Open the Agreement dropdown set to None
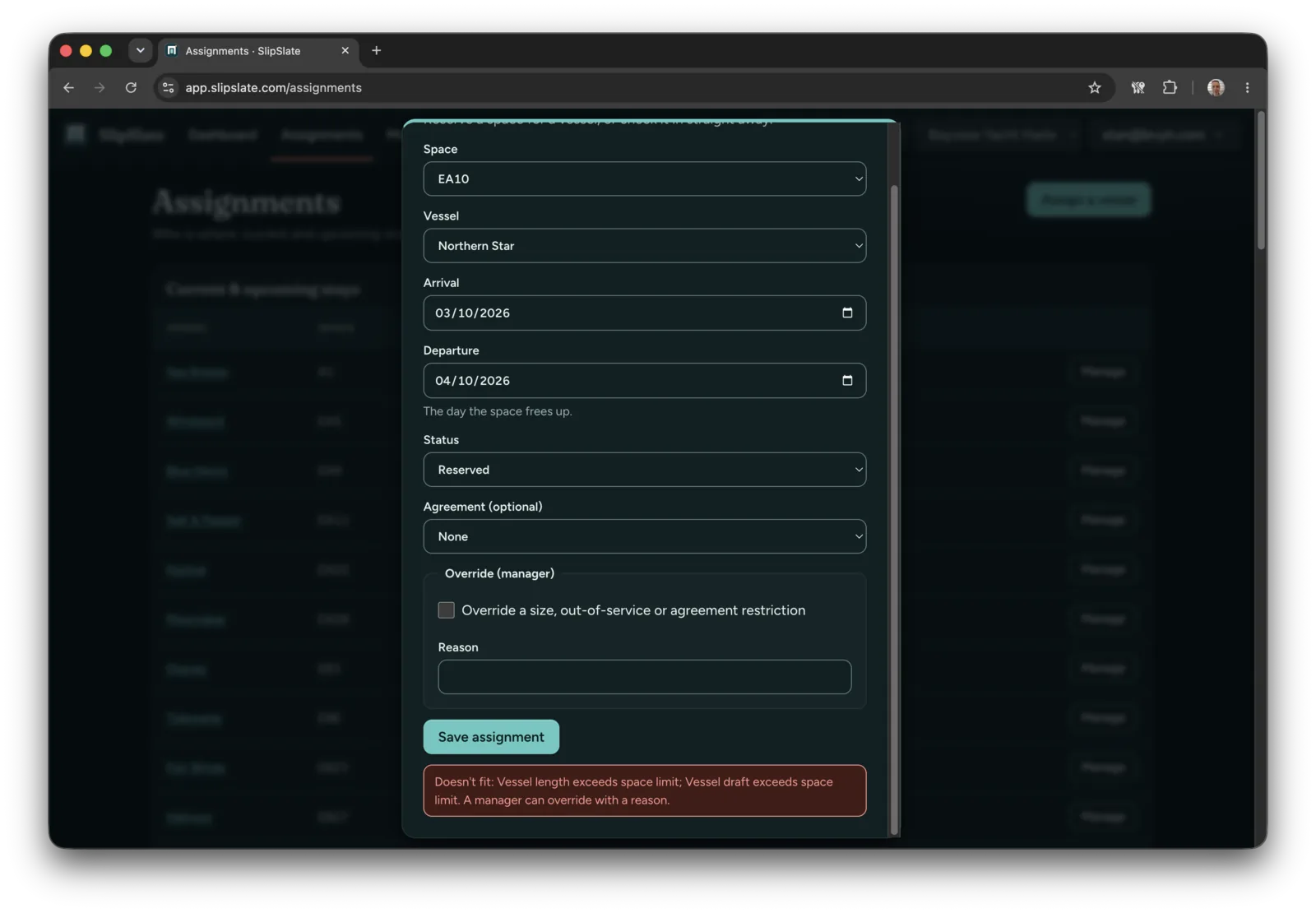The height and width of the screenshot is (913, 1316). click(644, 536)
